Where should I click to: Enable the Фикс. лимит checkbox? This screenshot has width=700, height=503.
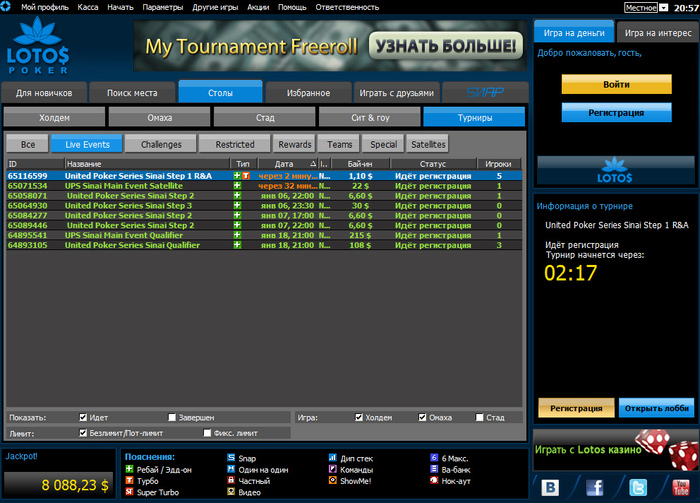pos(207,433)
